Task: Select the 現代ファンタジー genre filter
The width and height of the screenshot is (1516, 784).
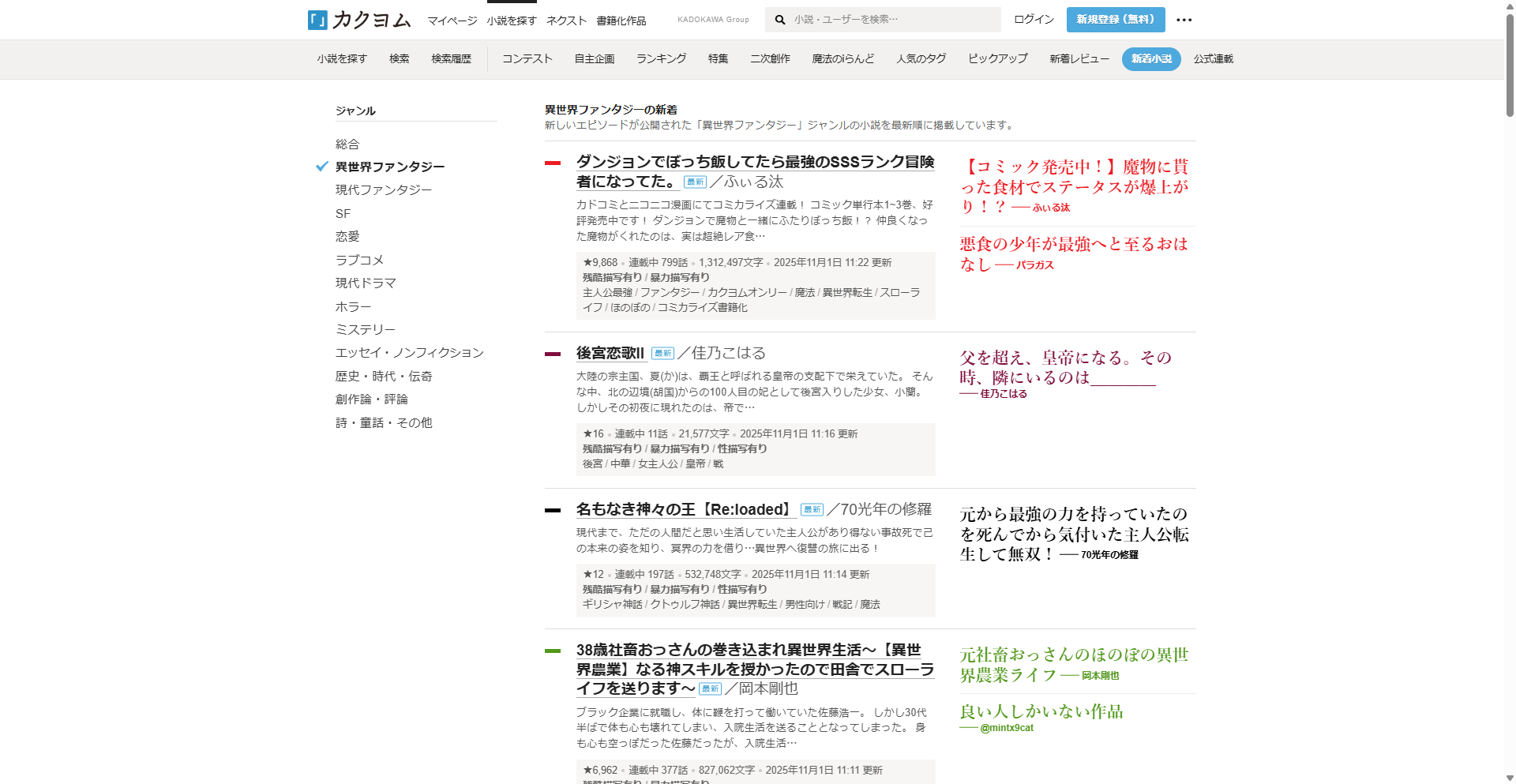Action: click(383, 190)
